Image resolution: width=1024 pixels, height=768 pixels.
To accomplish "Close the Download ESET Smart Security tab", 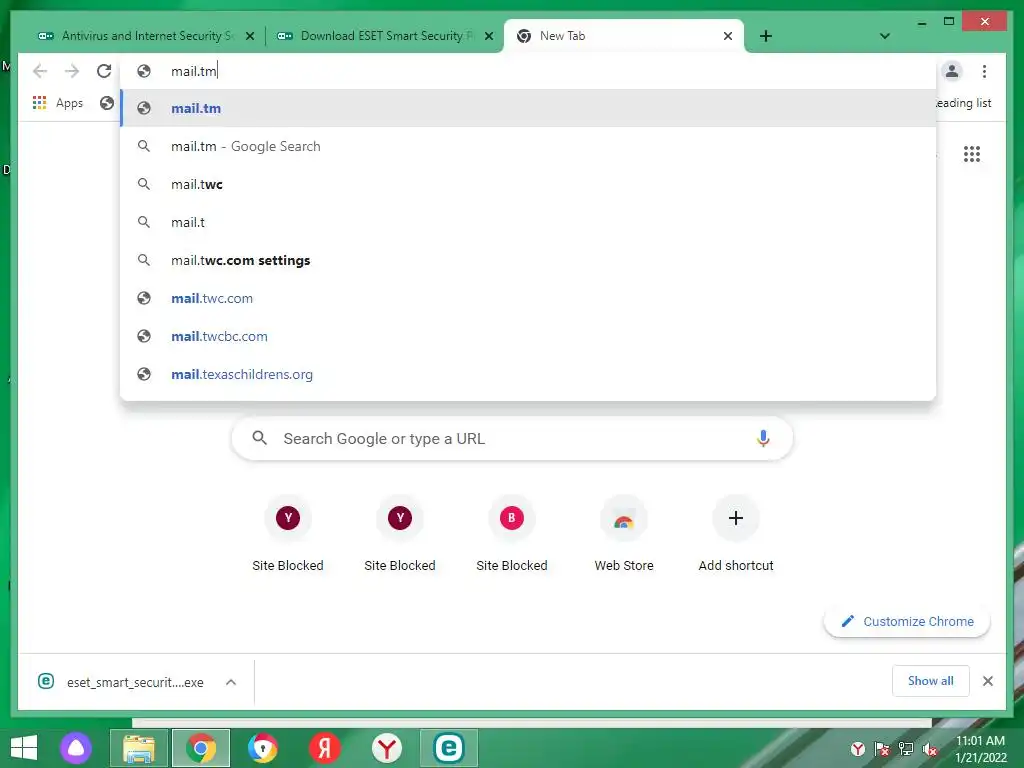I will (x=488, y=37).
